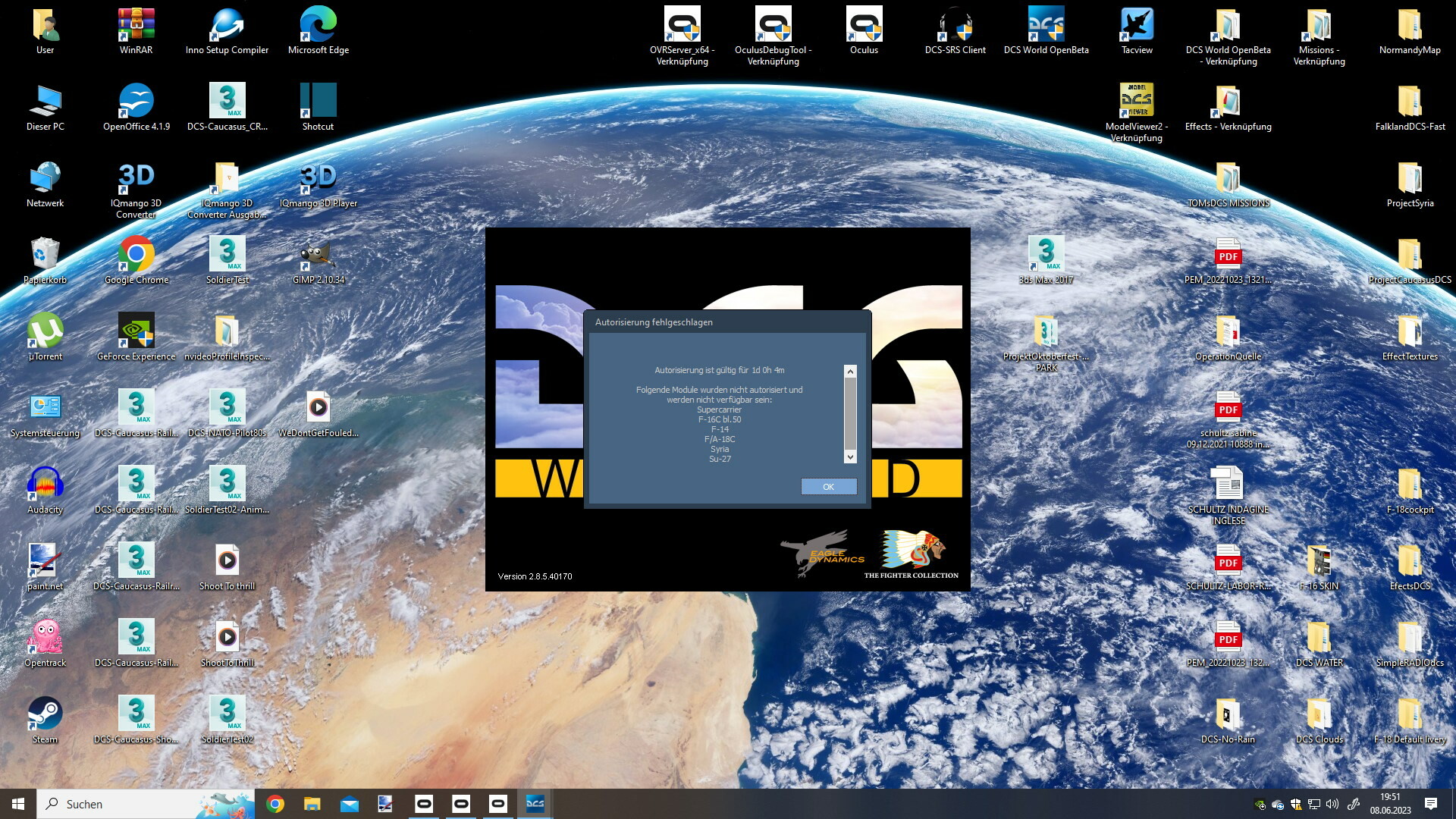
Task: Select the Microsoft Edge desktop shortcut
Action: click(318, 32)
